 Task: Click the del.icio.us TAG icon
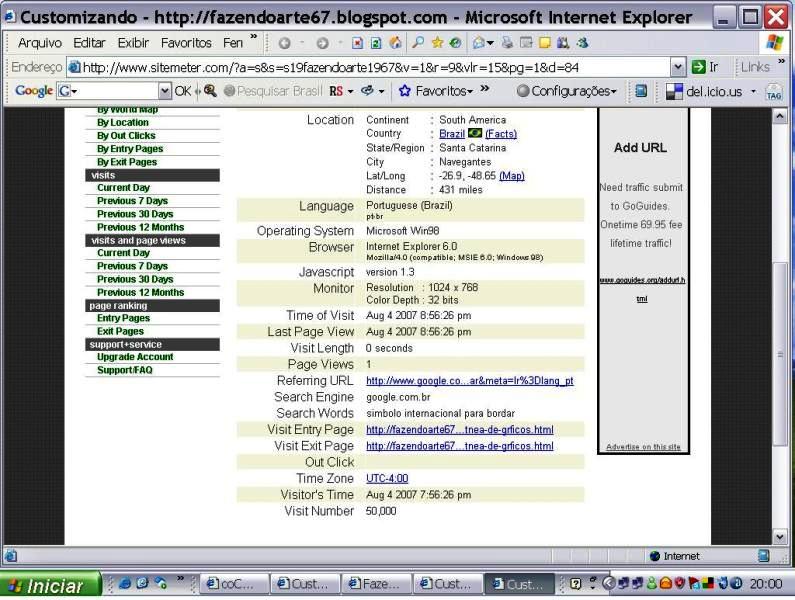tap(774, 91)
